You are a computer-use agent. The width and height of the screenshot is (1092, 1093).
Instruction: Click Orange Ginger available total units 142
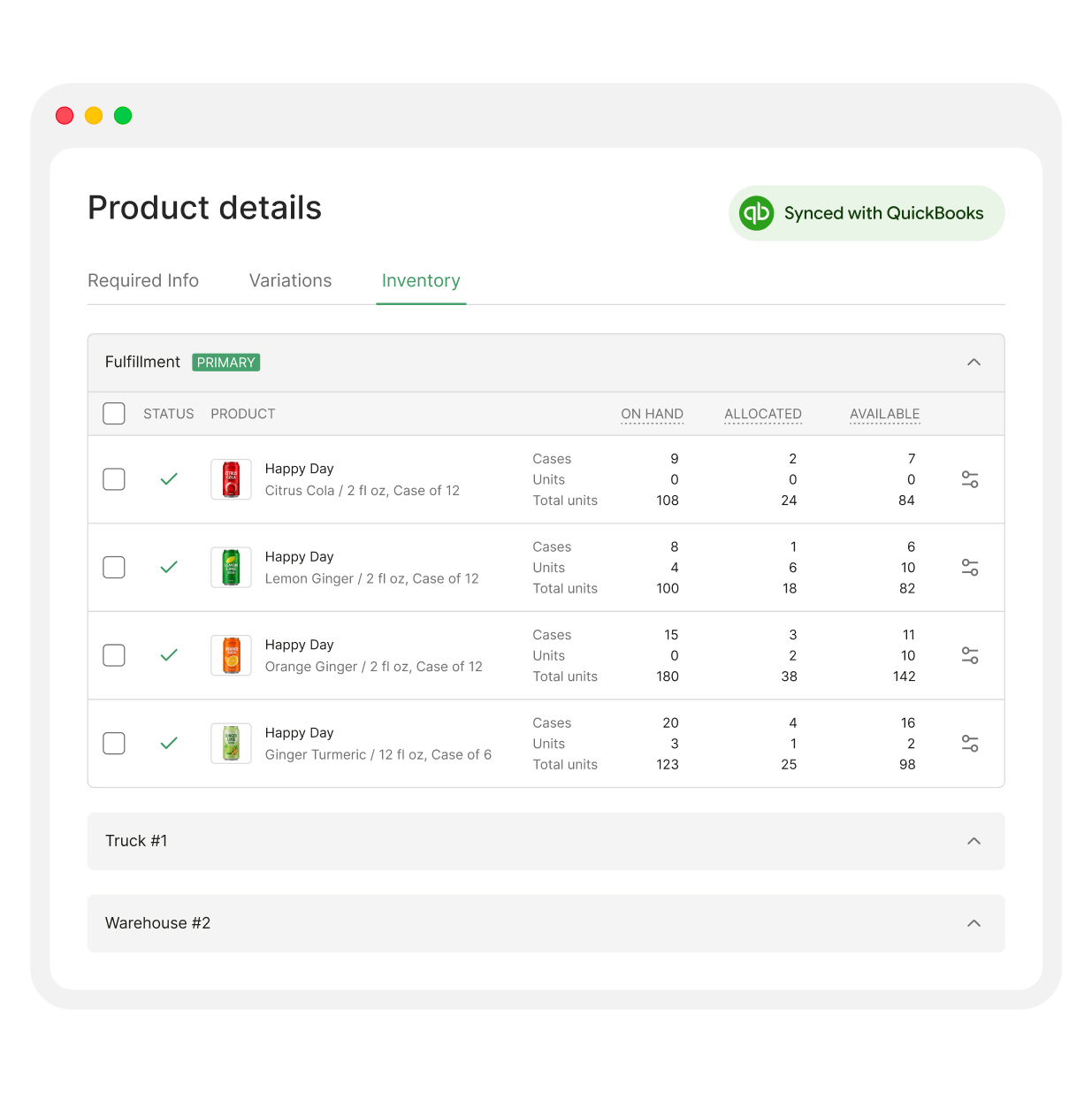[x=905, y=676]
